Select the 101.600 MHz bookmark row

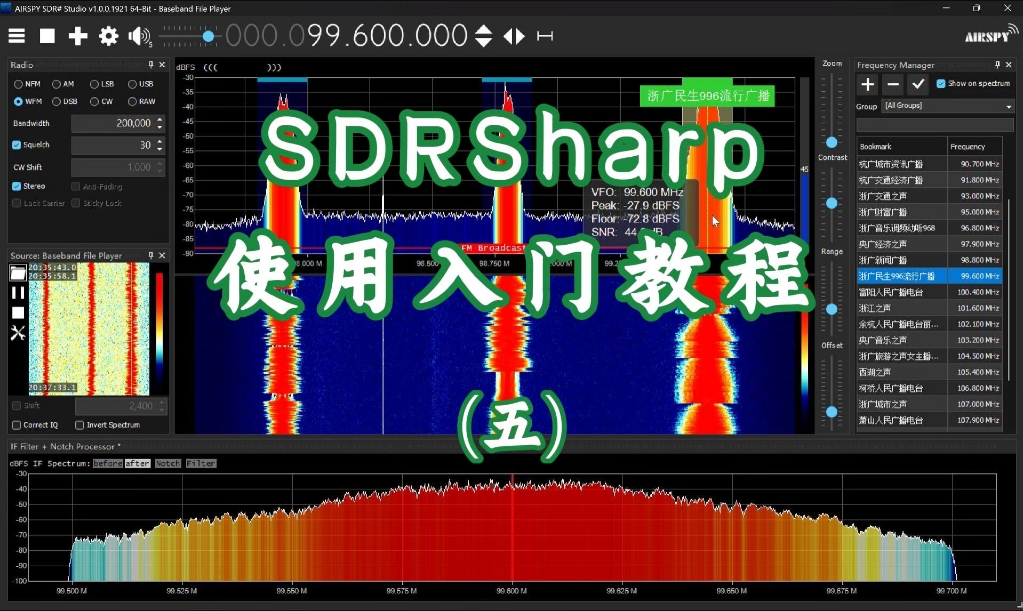tap(930, 308)
